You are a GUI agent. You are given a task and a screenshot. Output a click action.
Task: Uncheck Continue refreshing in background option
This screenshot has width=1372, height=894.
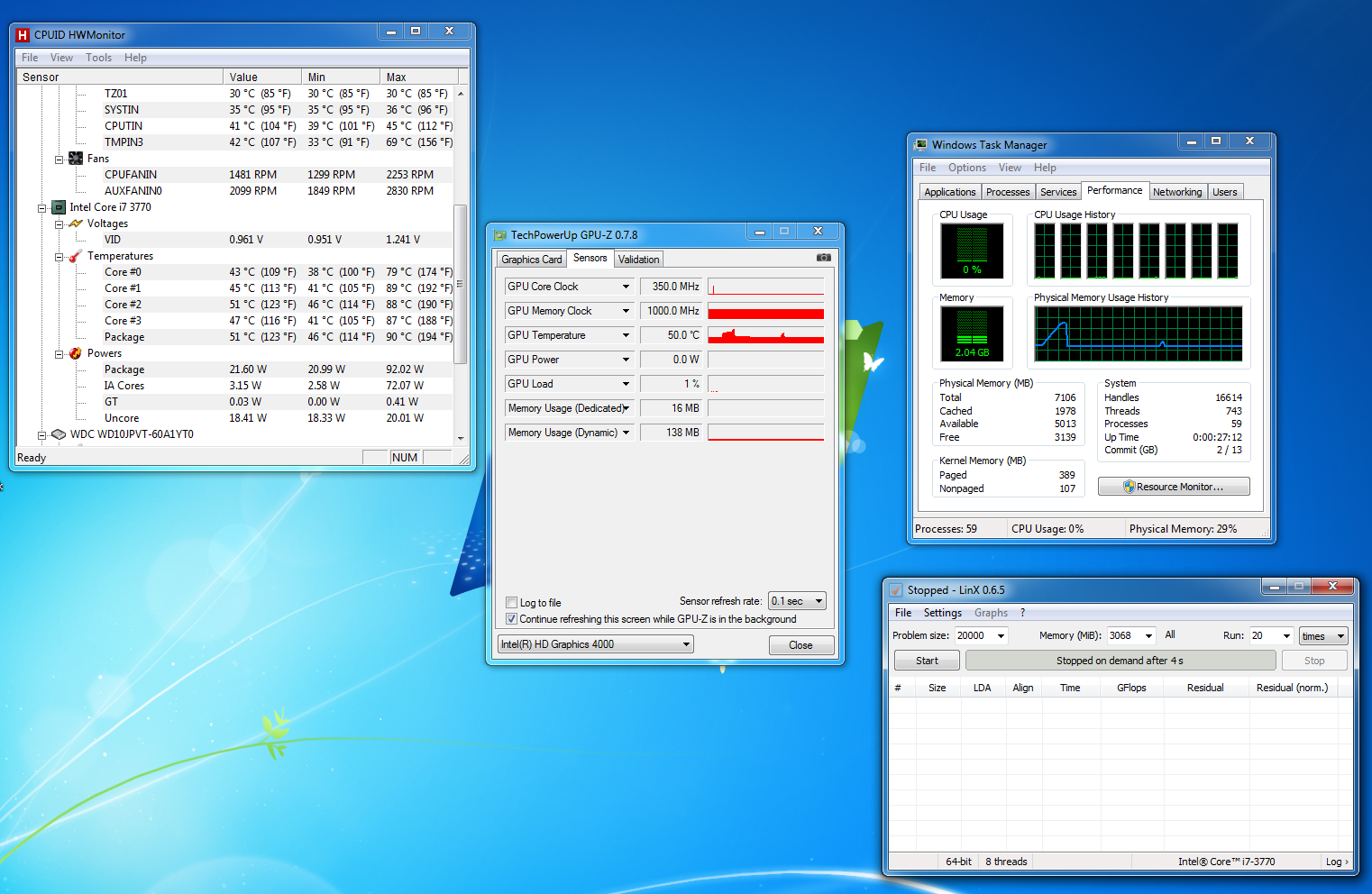pos(512,619)
